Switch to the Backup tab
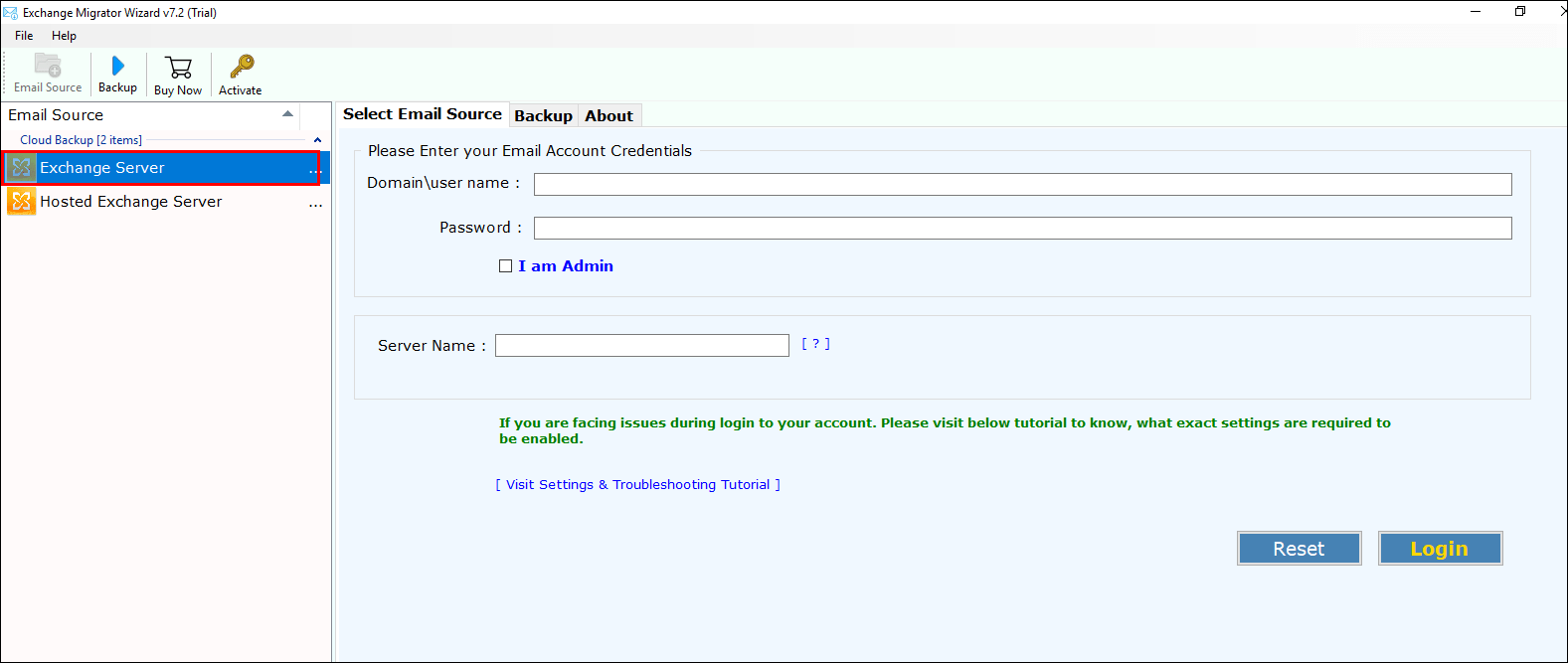Viewport: 1568px width, 663px height. 543,116
